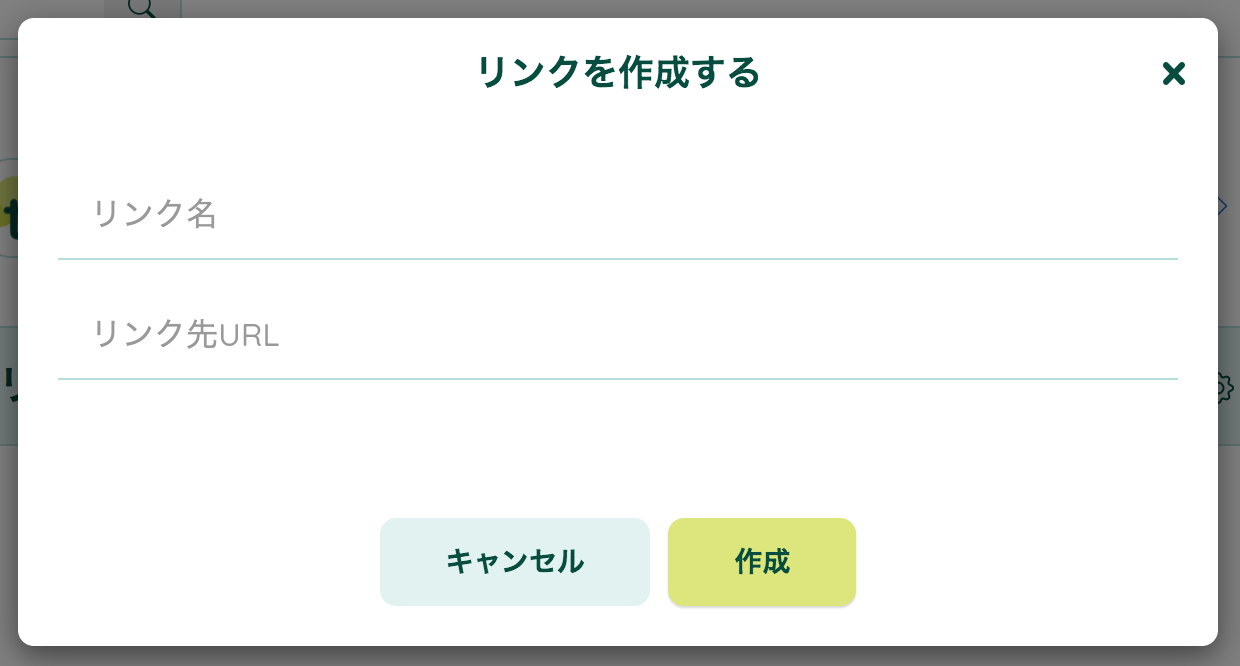Image resolution: width=1240 pixels, height=666 pixels.
Task: Click the リンク名 placeholder text
Action: pyautogui.click(x=155, y=214)
